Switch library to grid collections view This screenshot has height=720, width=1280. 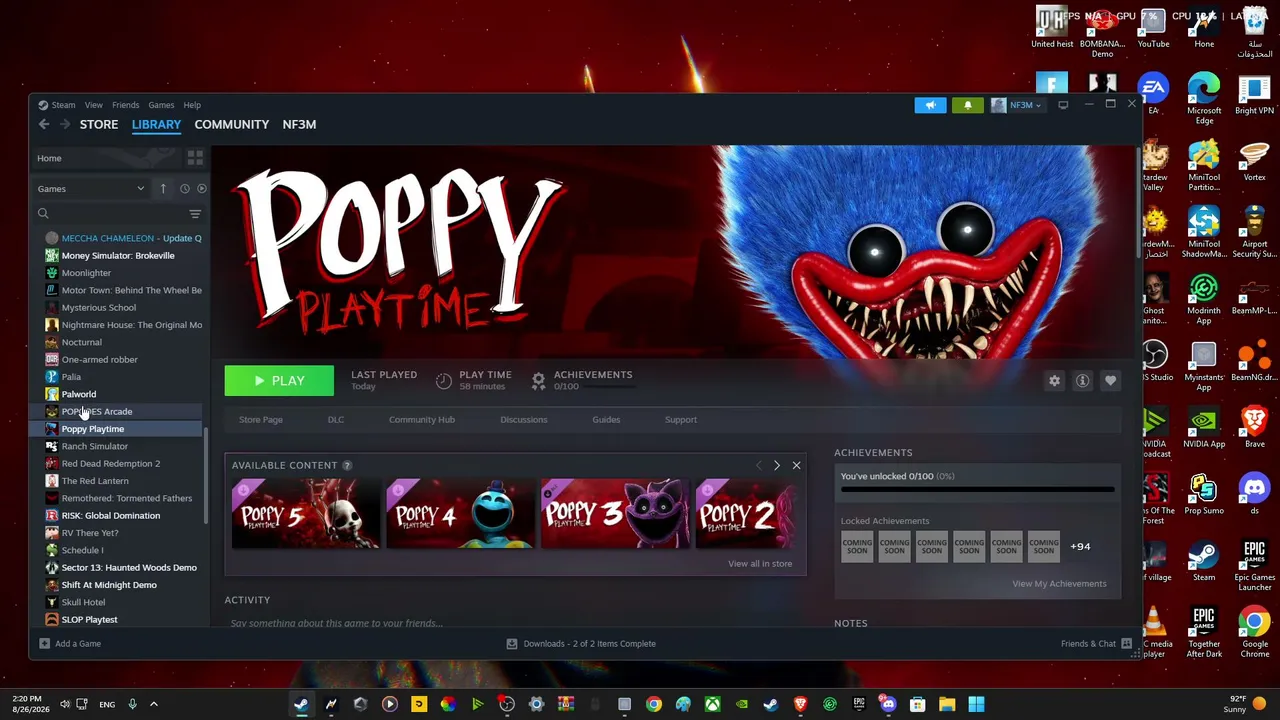pos(195,158)
